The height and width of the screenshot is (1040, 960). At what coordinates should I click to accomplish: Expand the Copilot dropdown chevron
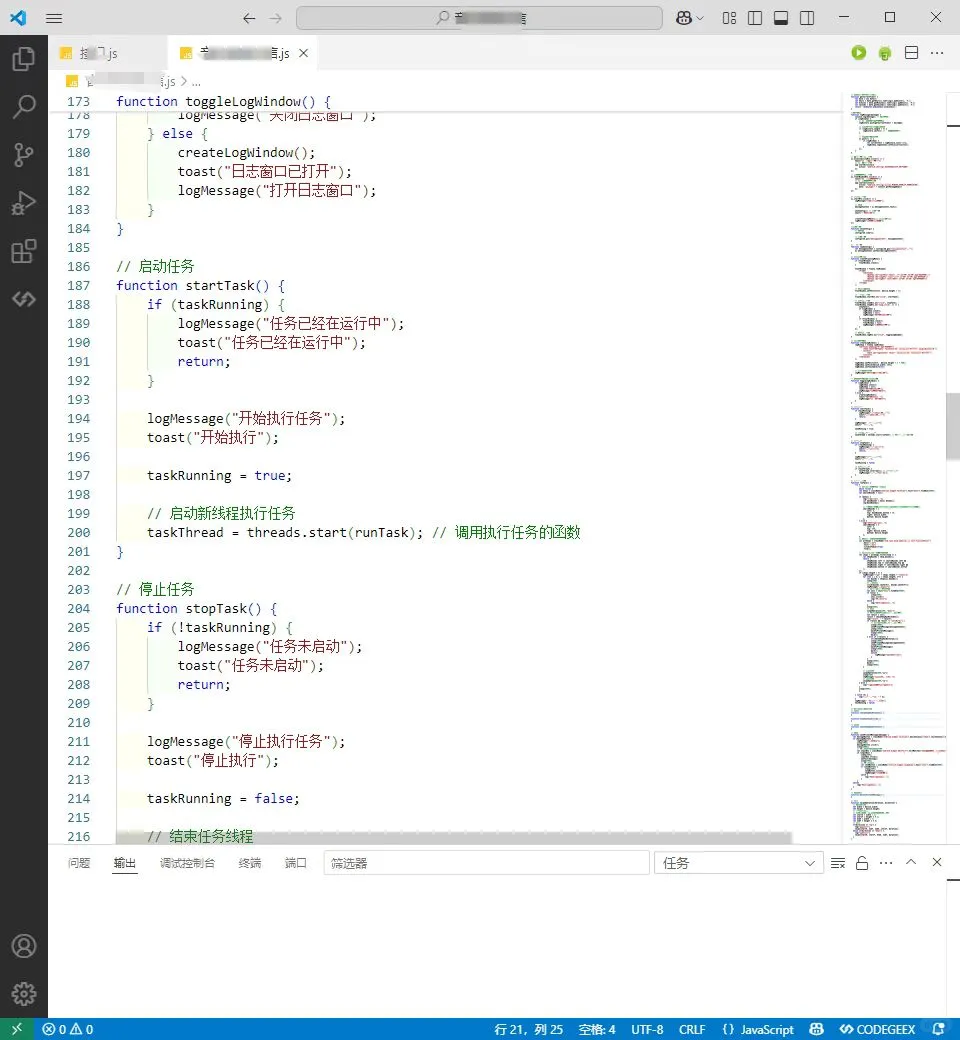click(699, 18)
